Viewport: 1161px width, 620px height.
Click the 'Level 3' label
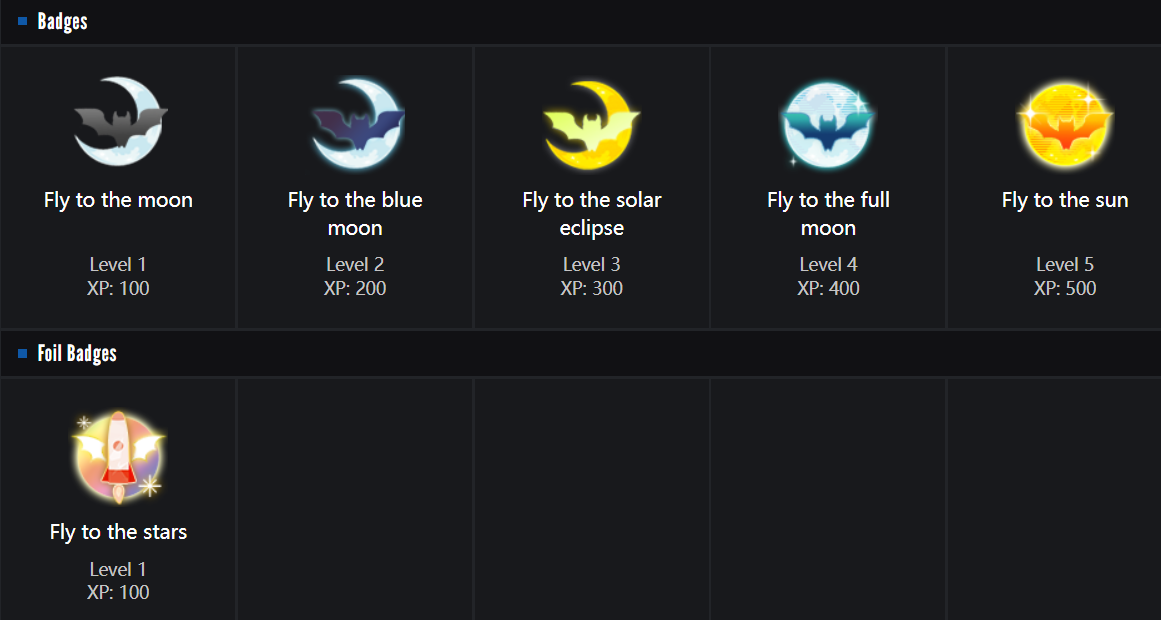click(592, 264)
